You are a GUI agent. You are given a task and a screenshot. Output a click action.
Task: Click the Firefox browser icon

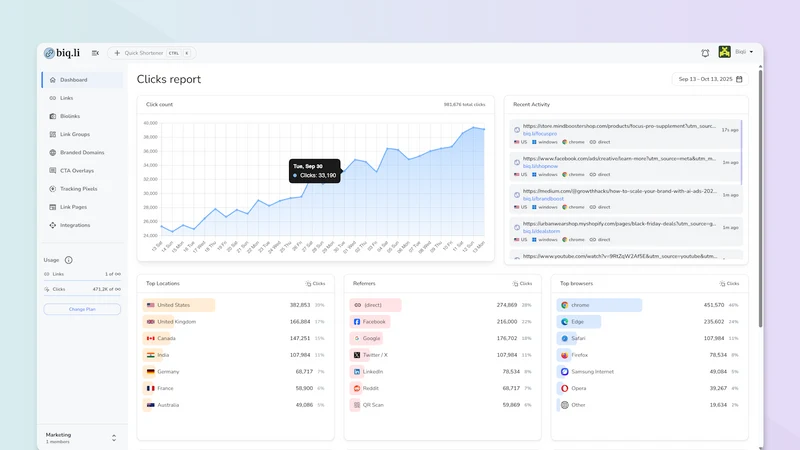click(x=565, y=355)
